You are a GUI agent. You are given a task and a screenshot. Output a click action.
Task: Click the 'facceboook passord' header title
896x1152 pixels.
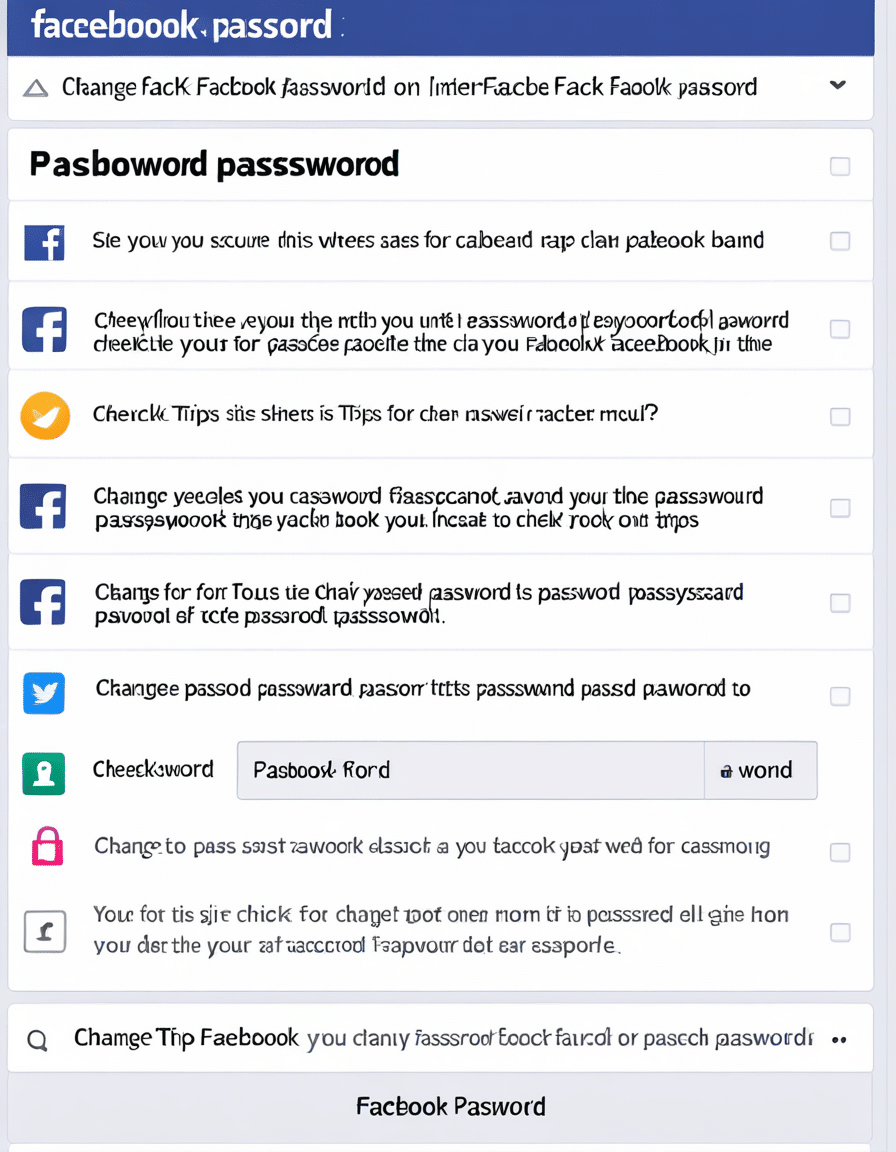tap(181, 25)
